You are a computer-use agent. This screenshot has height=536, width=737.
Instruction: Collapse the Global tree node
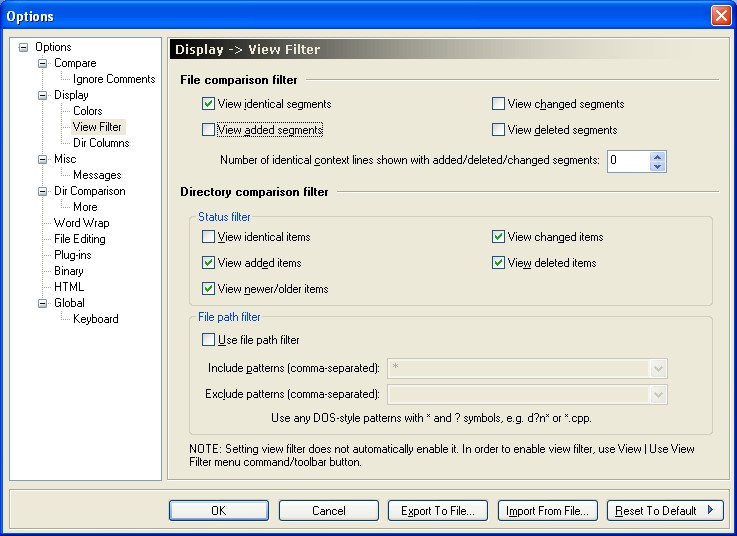coord(43,303)
